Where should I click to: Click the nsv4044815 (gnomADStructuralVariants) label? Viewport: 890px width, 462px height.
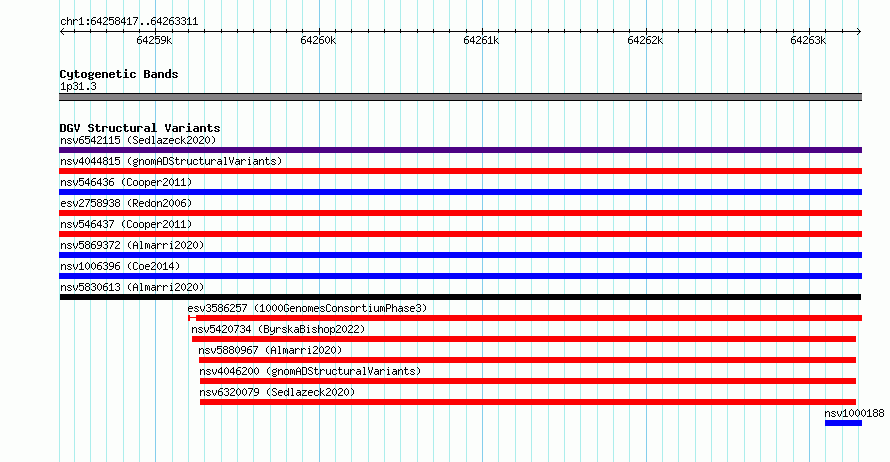pos(171,161)
